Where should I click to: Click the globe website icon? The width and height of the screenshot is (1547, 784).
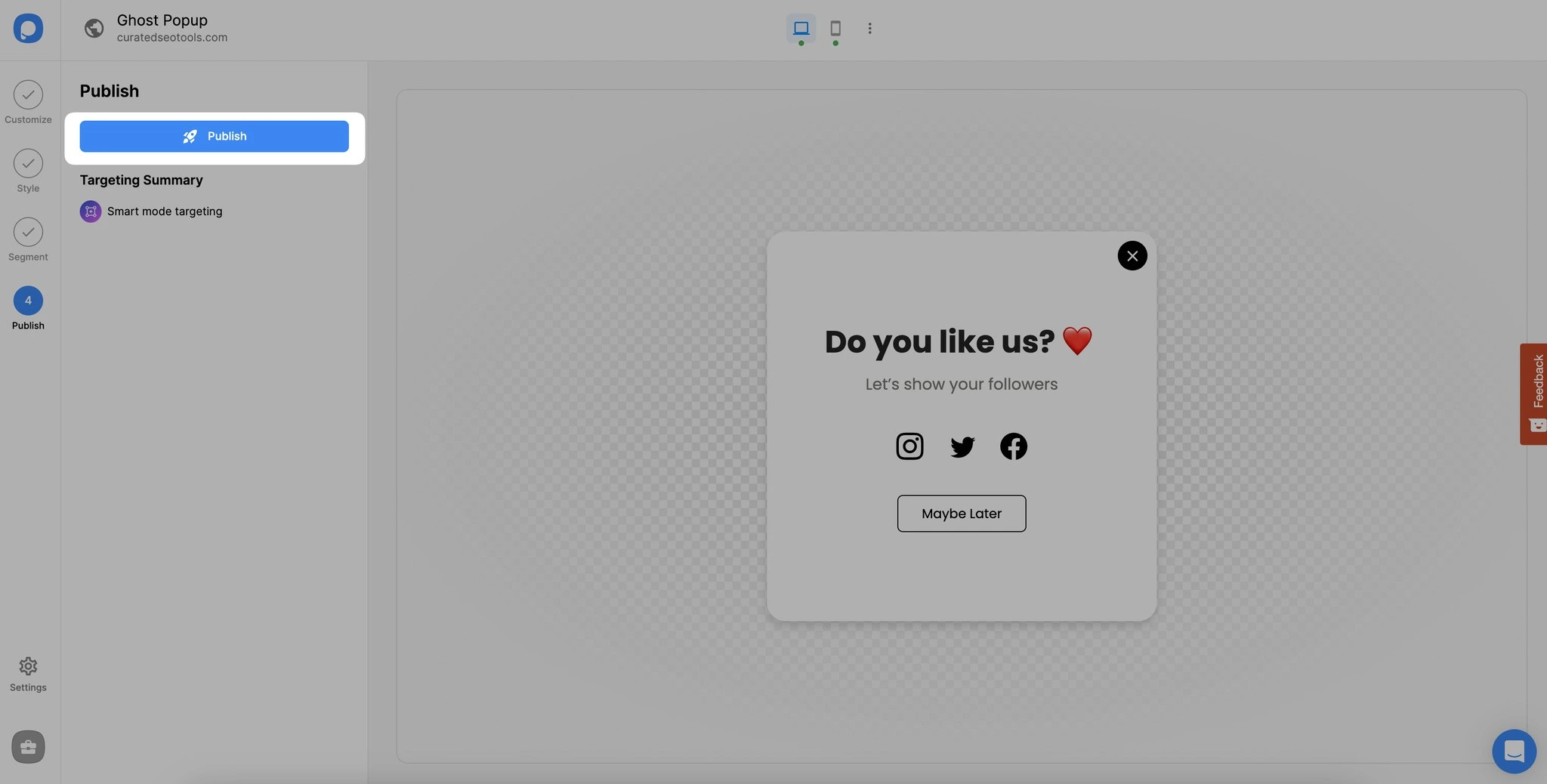pos(94,29)
